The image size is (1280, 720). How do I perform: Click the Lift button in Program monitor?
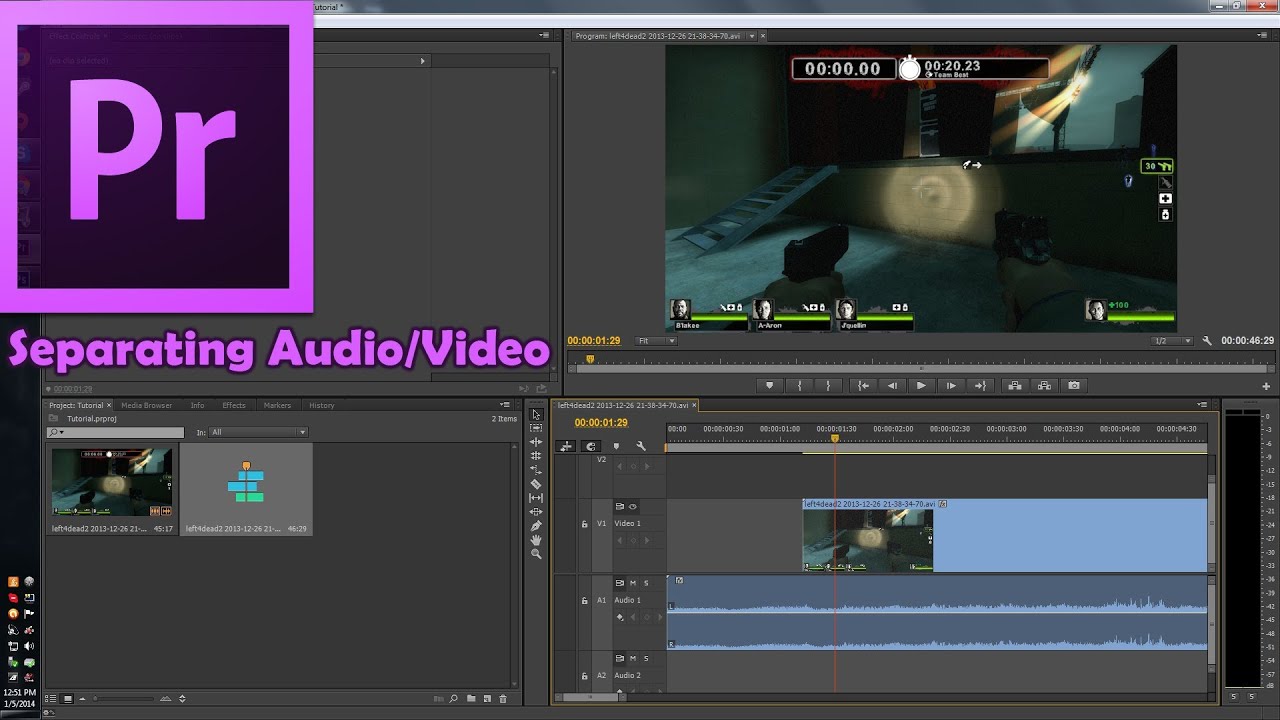click(1014, 385)
